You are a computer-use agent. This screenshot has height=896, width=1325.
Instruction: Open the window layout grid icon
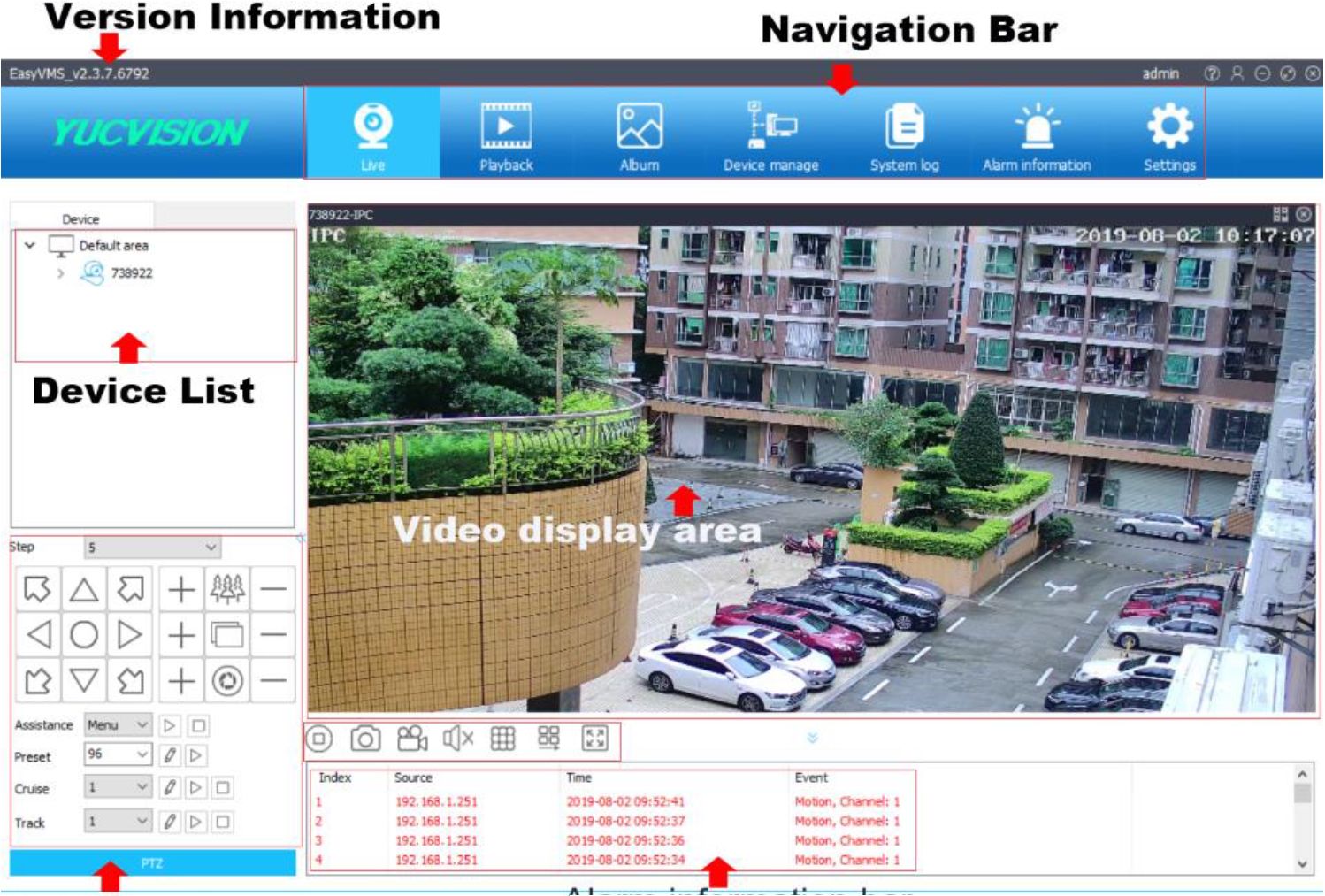coord(502,739)
